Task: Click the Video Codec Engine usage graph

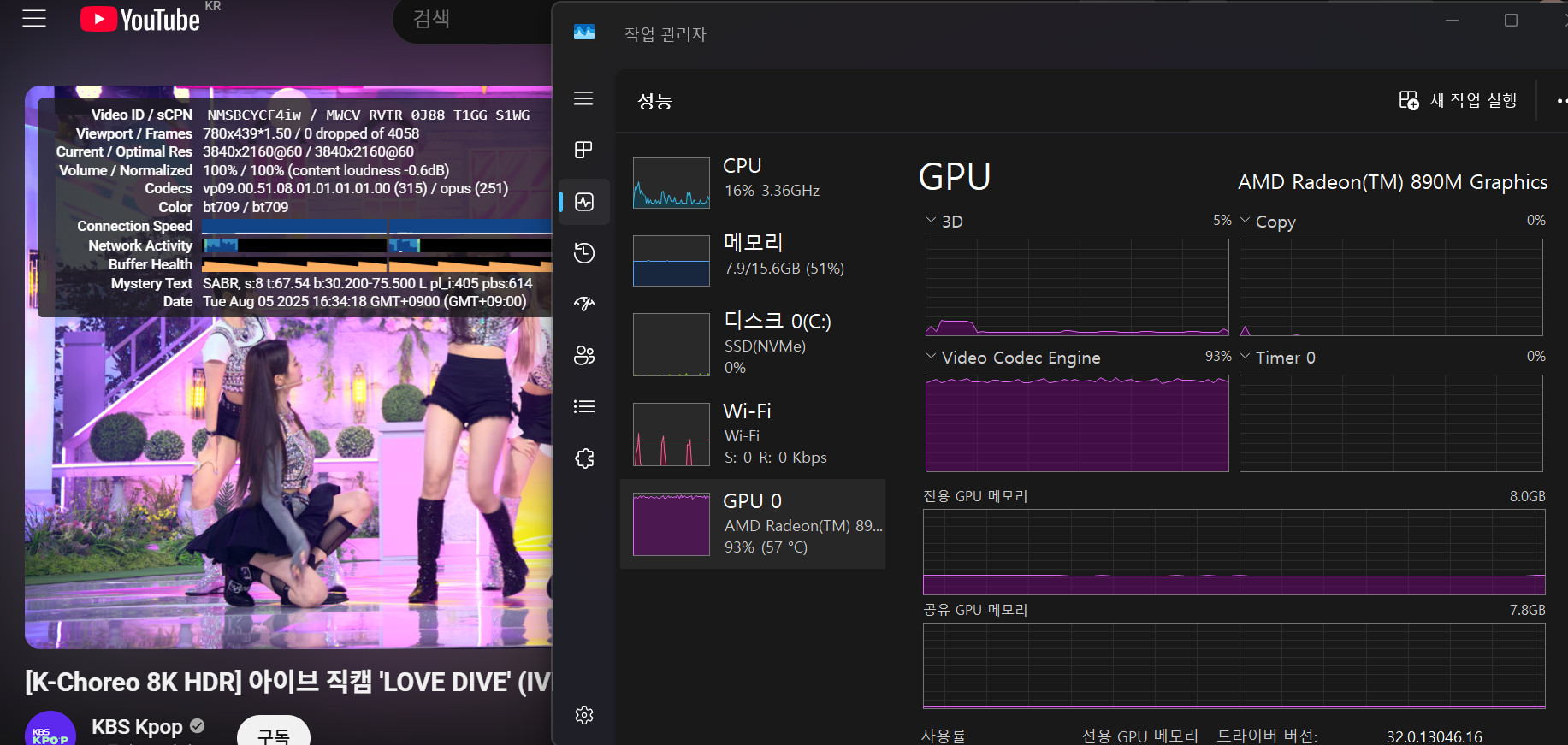Action: (x=1077, y=423)
